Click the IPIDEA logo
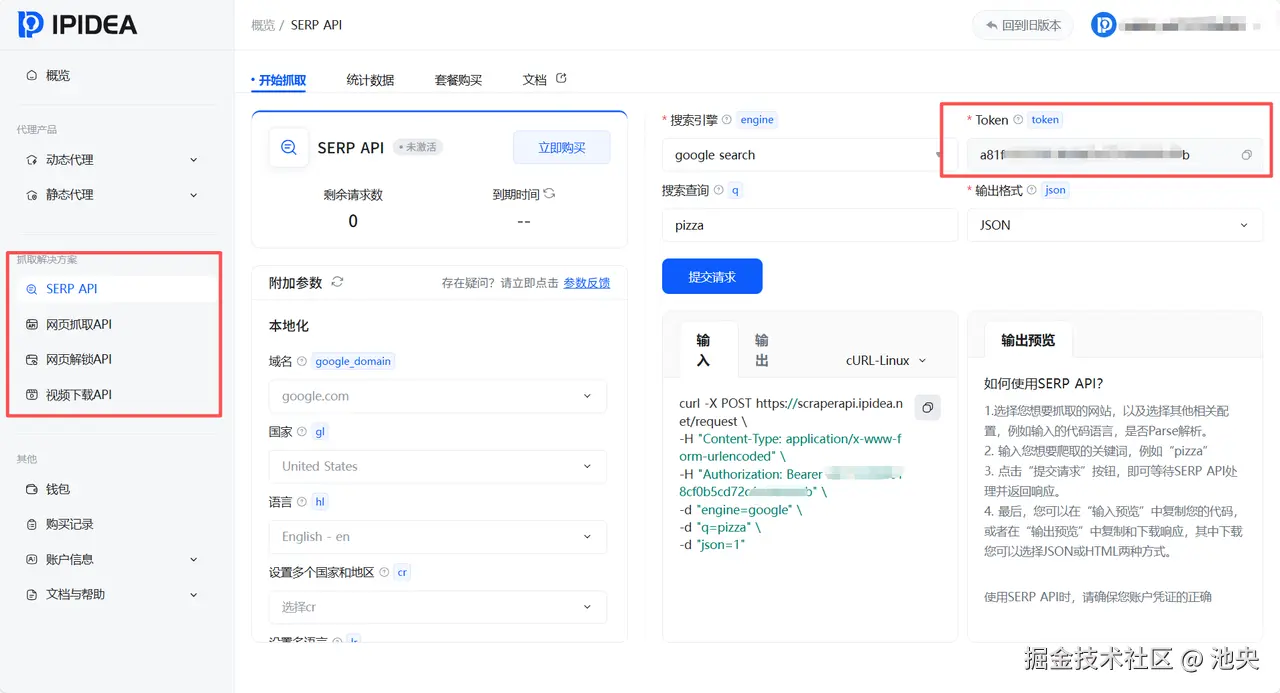The width and height of the screenshot is (1280, 693). click(77, 25)
